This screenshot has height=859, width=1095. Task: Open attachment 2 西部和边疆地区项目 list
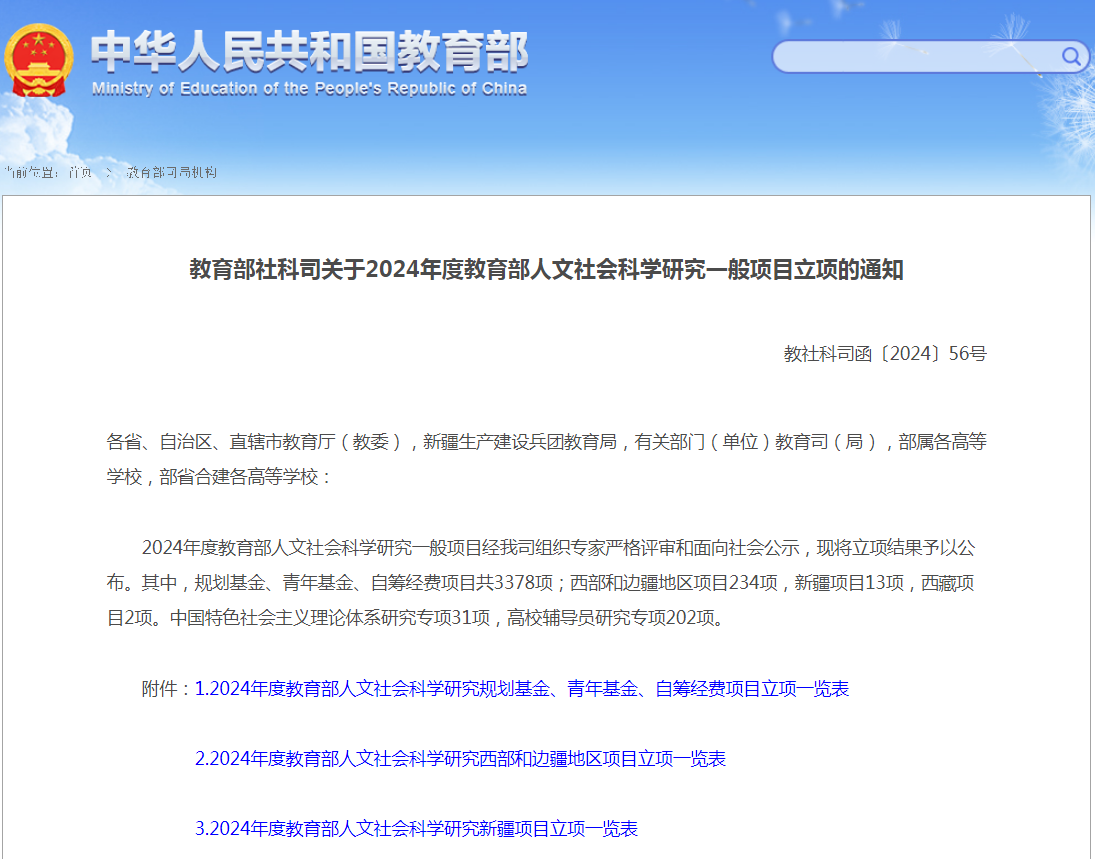(x=460, y=759)
